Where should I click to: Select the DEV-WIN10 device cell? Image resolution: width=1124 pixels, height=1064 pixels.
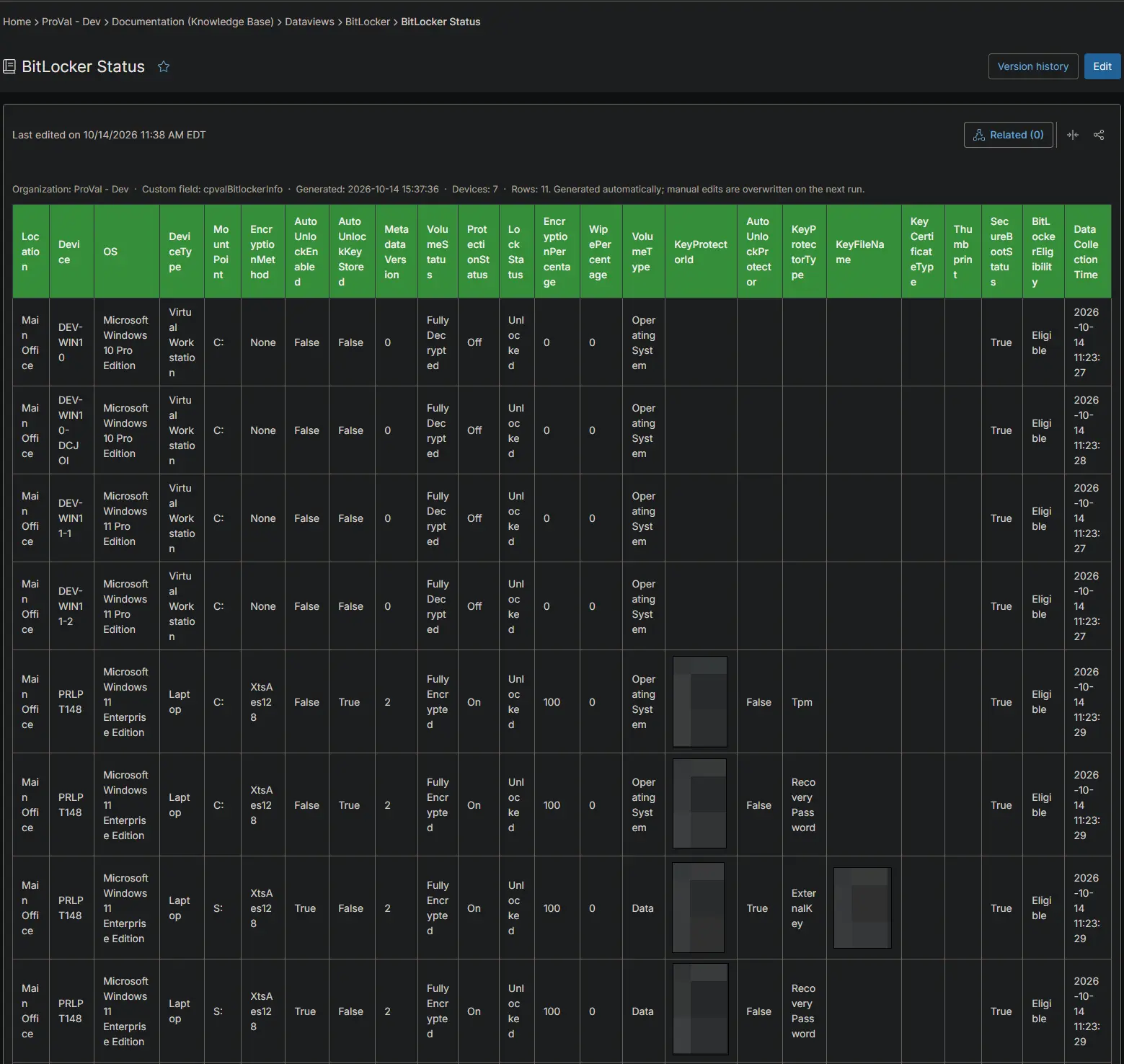tap(72, 342)
